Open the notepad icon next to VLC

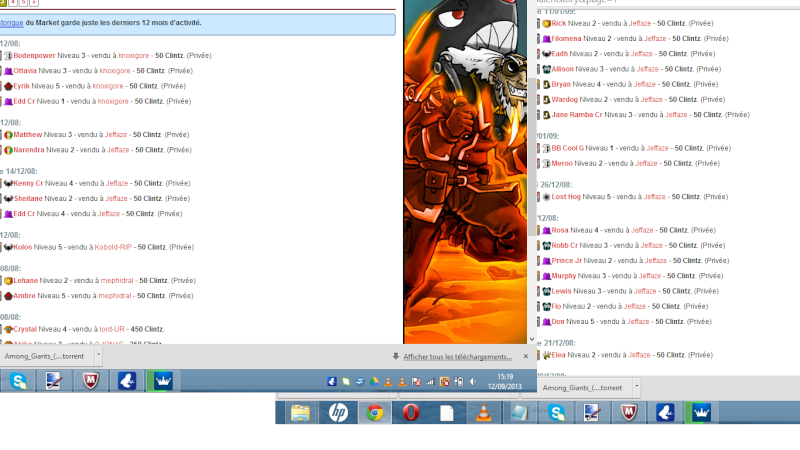click(519, 412)
